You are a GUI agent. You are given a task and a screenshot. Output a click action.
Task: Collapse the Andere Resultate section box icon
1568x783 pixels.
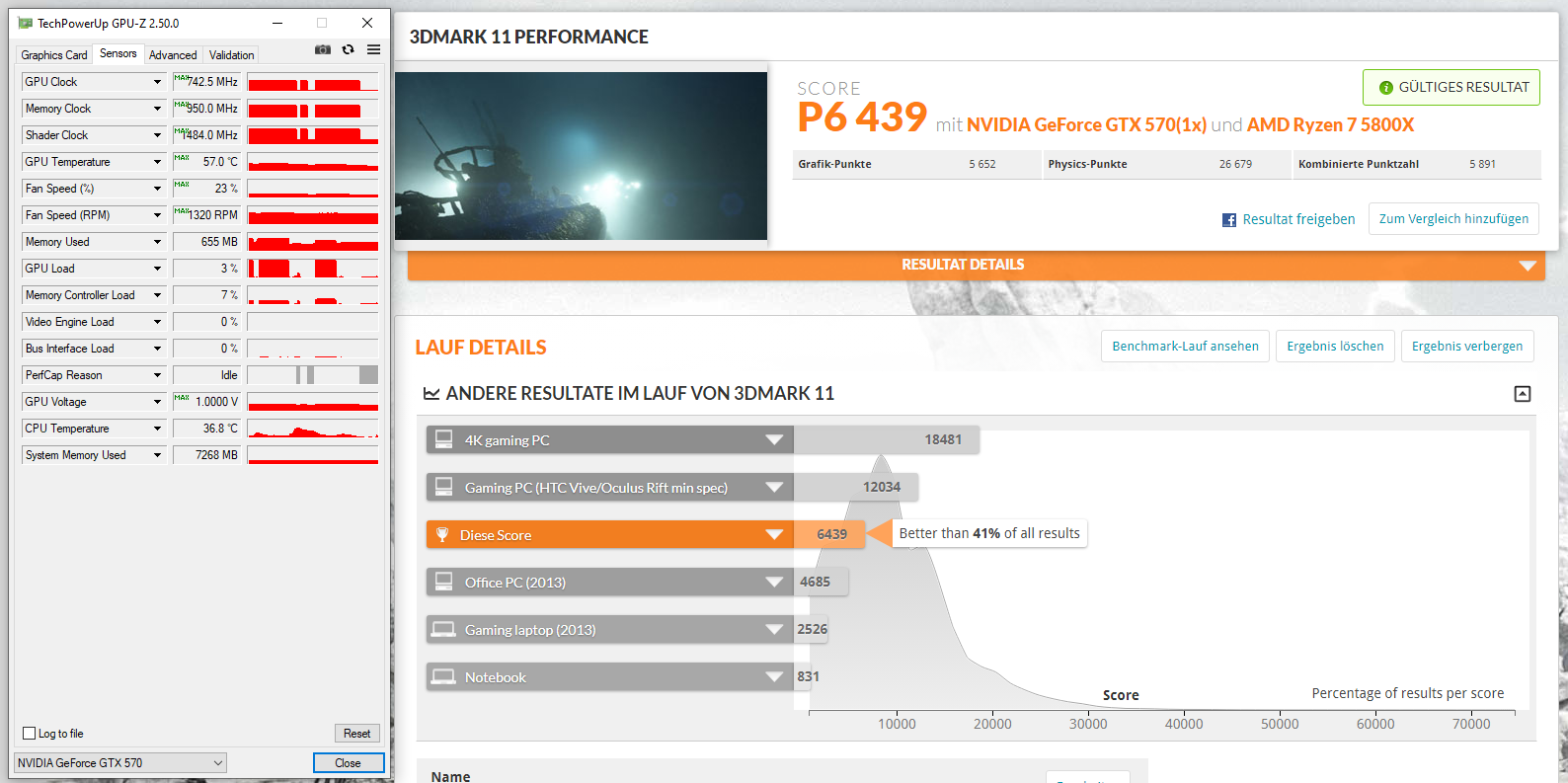[x=1523, y=394]
